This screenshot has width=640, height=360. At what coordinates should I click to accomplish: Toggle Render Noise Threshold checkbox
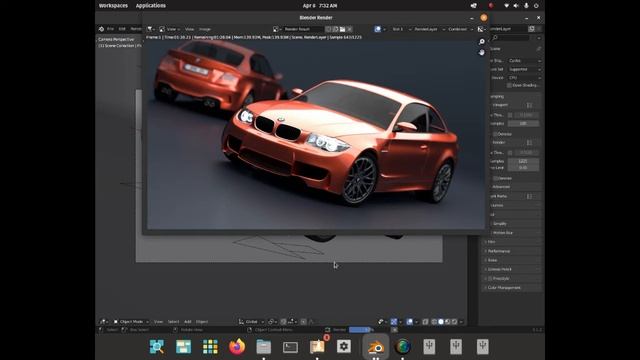510,153
